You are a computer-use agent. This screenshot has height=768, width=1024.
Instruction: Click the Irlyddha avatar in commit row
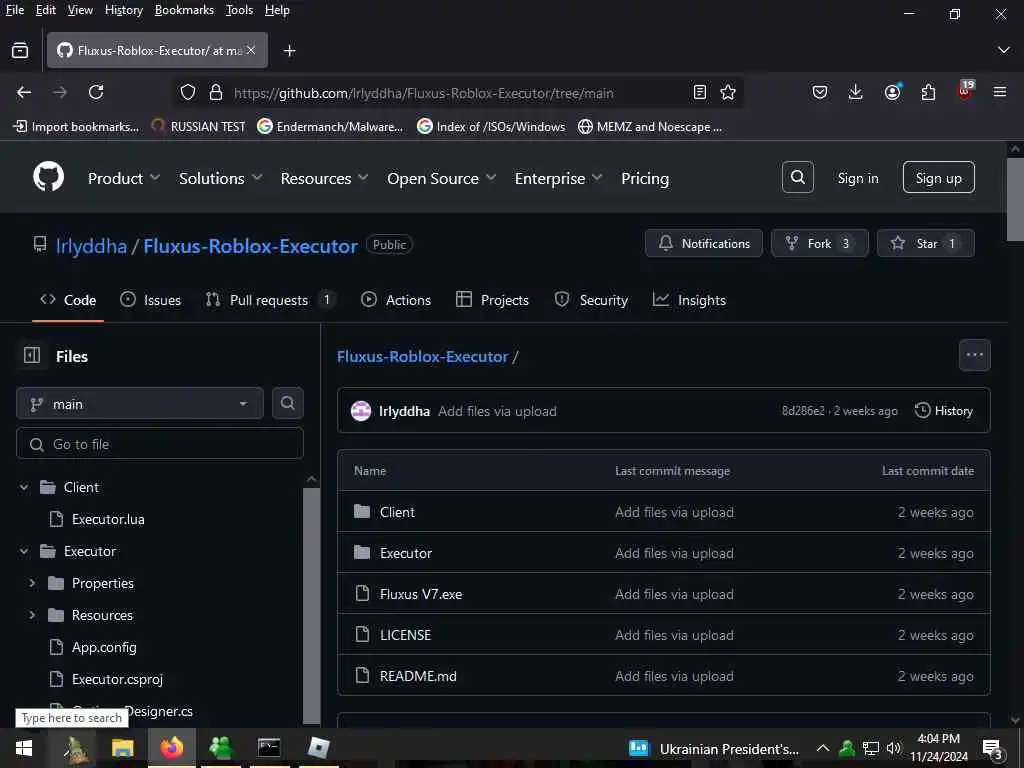pos(361,411)
